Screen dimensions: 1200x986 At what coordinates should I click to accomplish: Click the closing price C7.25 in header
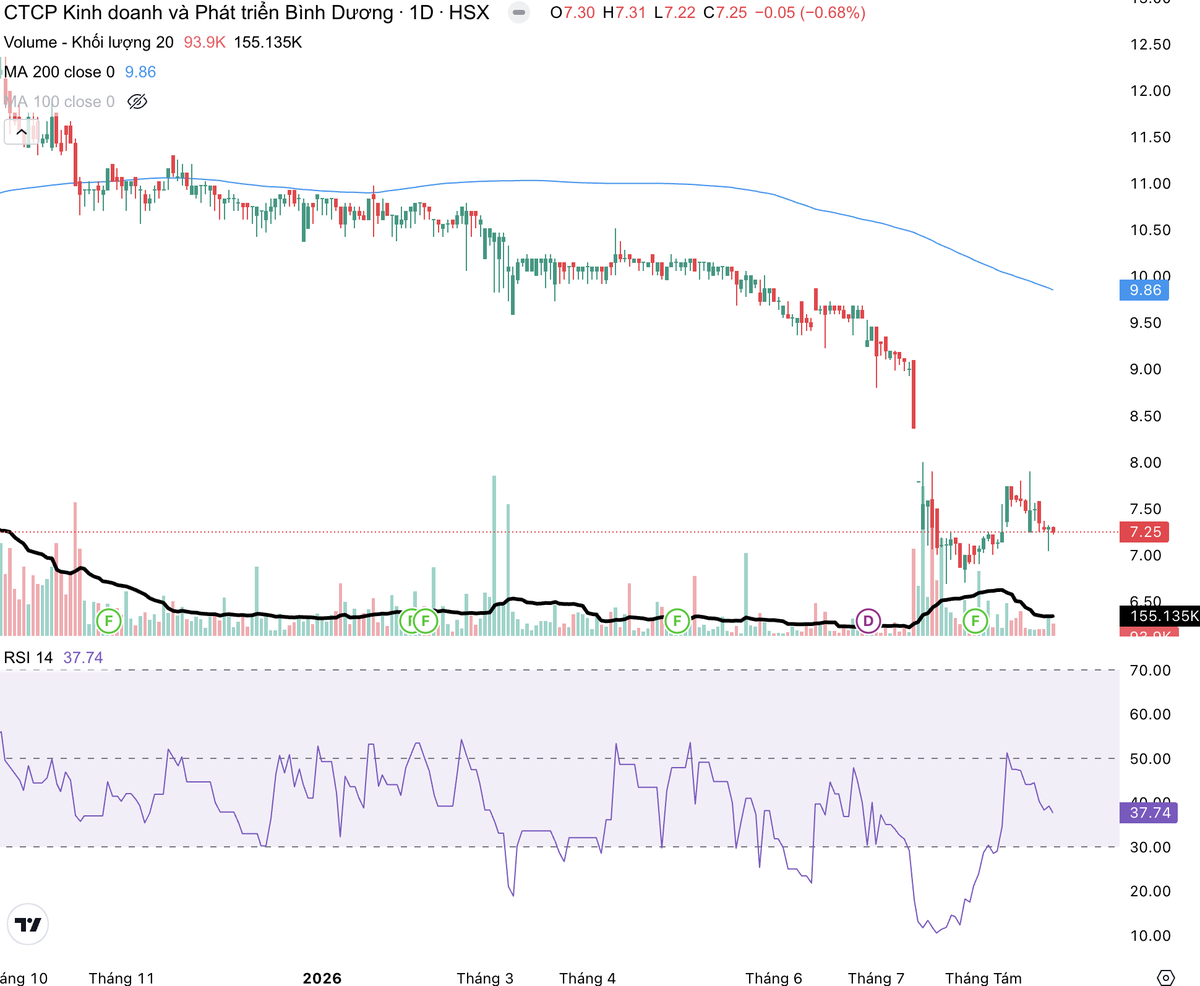click(727, 13)
